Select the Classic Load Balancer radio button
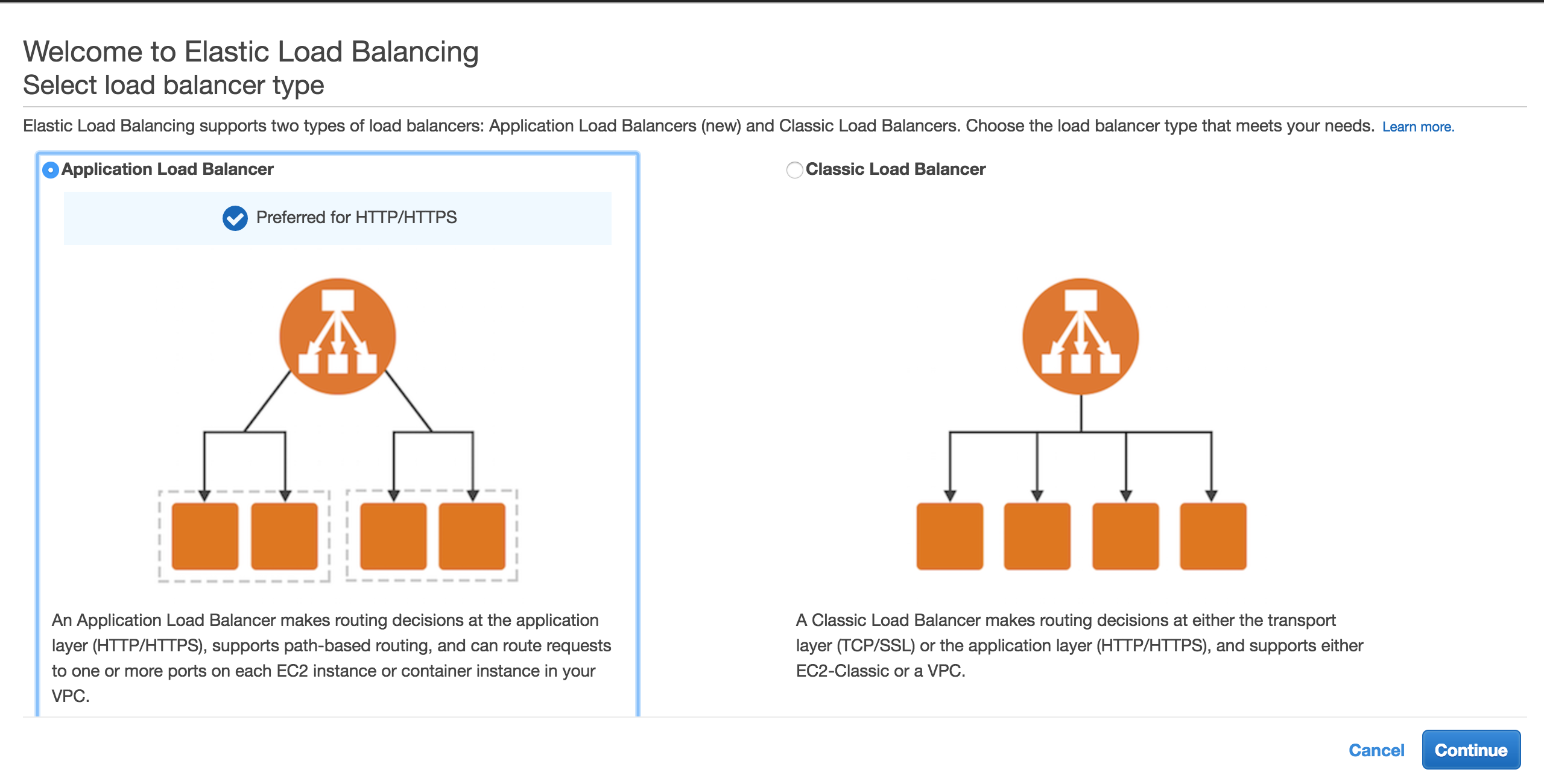Screen dimensions: 1544x784 (794, 170)
